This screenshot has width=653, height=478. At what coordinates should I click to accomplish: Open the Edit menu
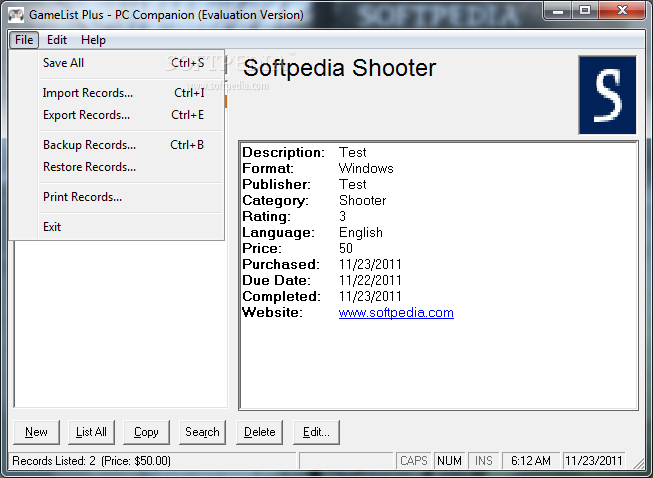pos(57,40)
